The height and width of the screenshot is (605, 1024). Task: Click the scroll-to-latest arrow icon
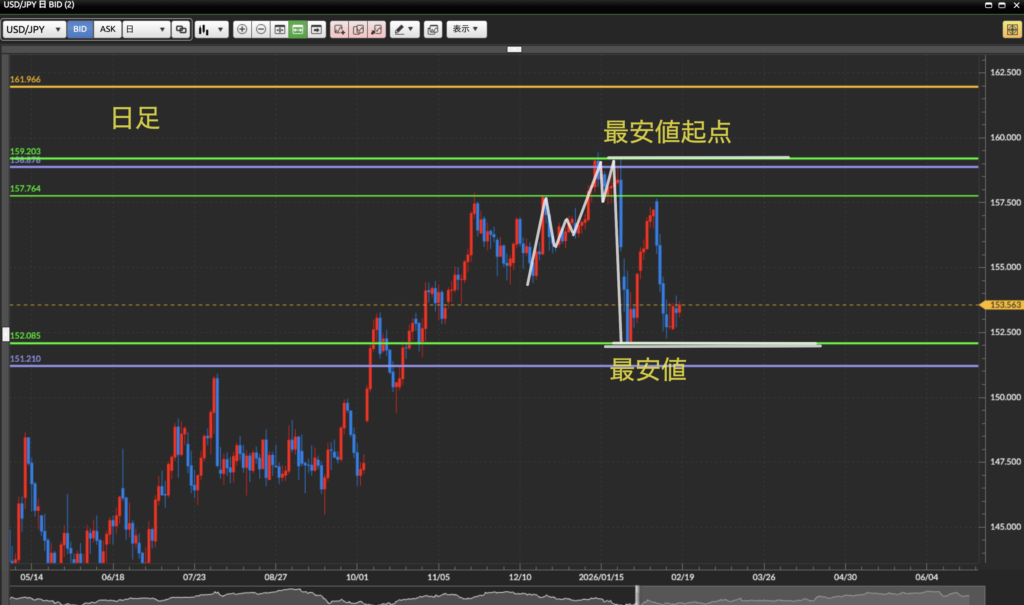[x=317, y=30]
